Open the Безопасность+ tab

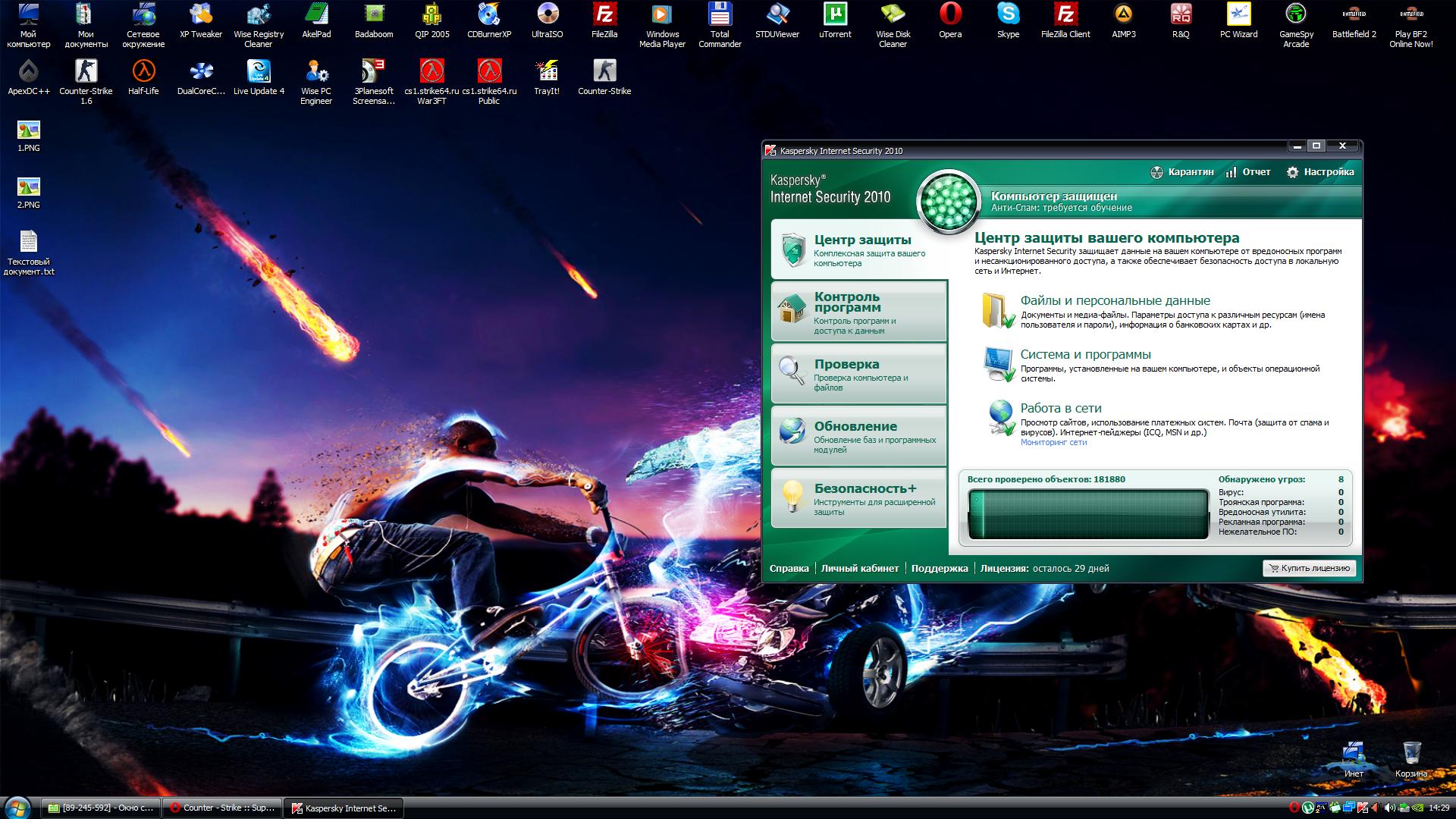[x=859, y=498]
